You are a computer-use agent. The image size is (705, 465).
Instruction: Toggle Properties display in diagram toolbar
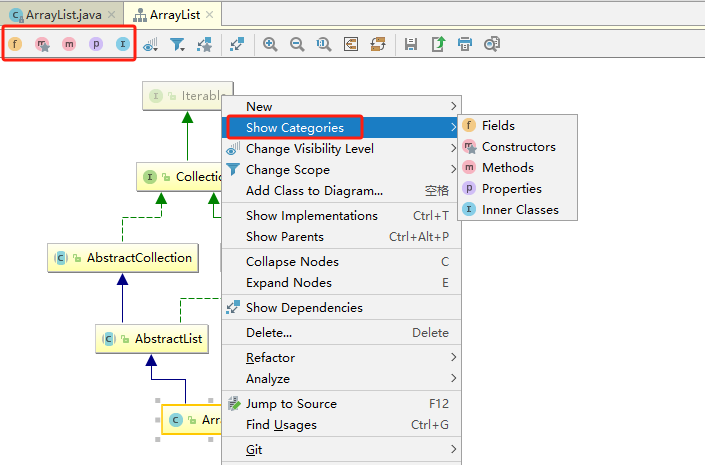(96, 44)
